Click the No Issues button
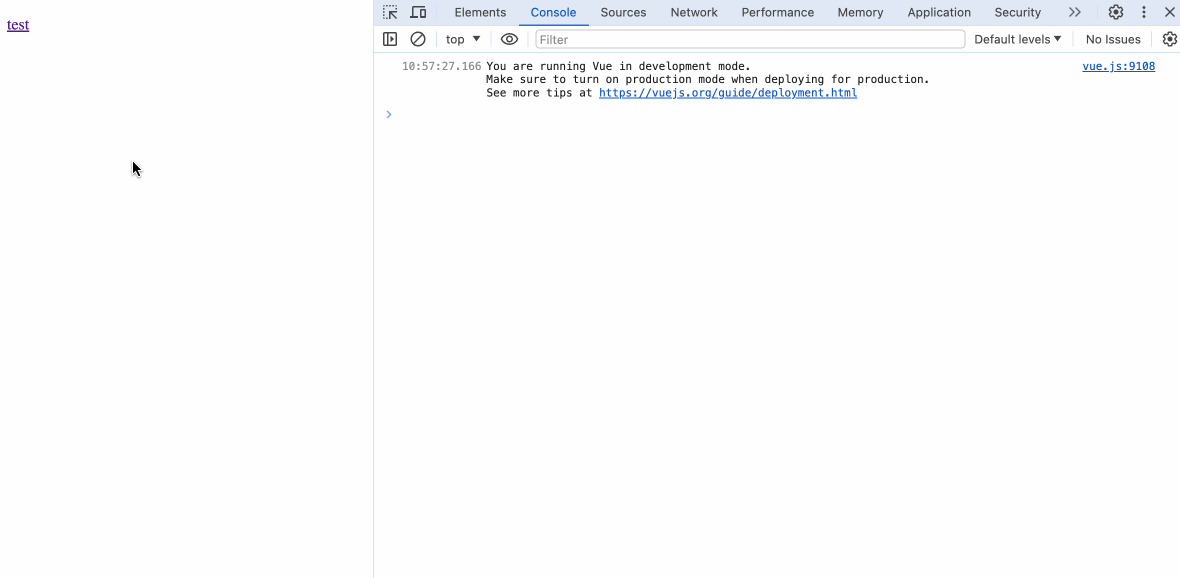1180x578 pixels. [1112, 39]
